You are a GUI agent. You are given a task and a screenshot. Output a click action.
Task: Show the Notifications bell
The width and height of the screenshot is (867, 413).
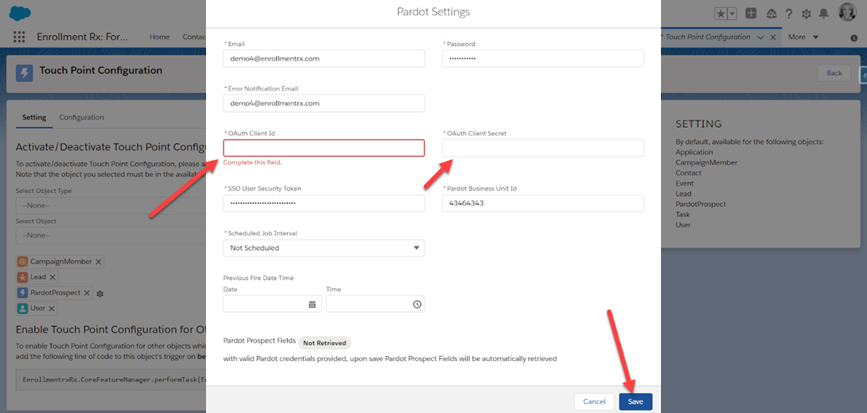[823, 12]
